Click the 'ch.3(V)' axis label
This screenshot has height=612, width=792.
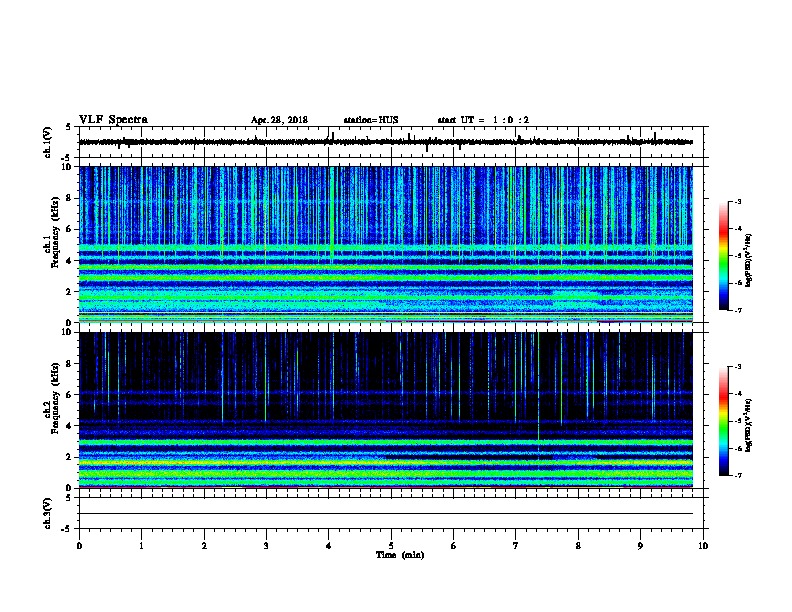coord(47,513)
